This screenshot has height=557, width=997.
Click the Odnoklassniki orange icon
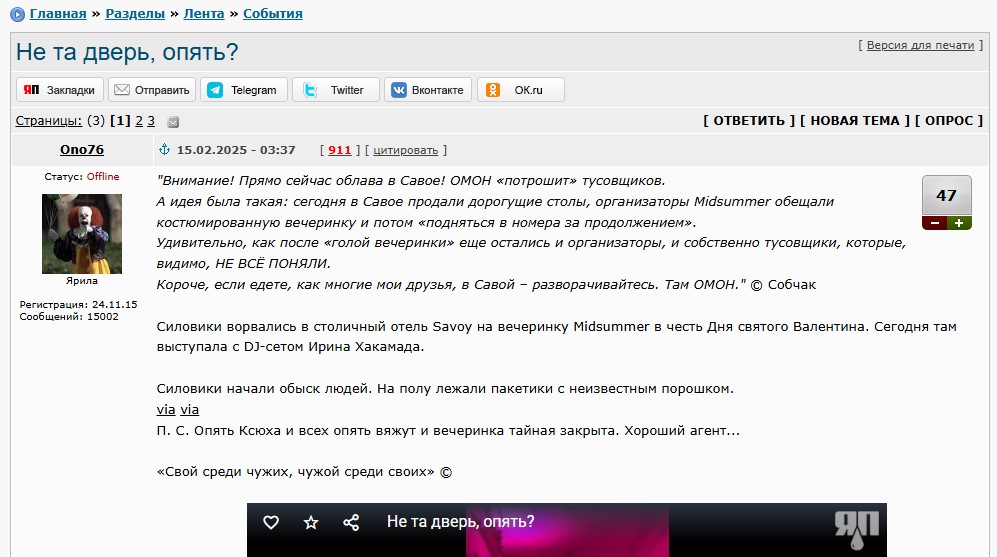(493, 90)
